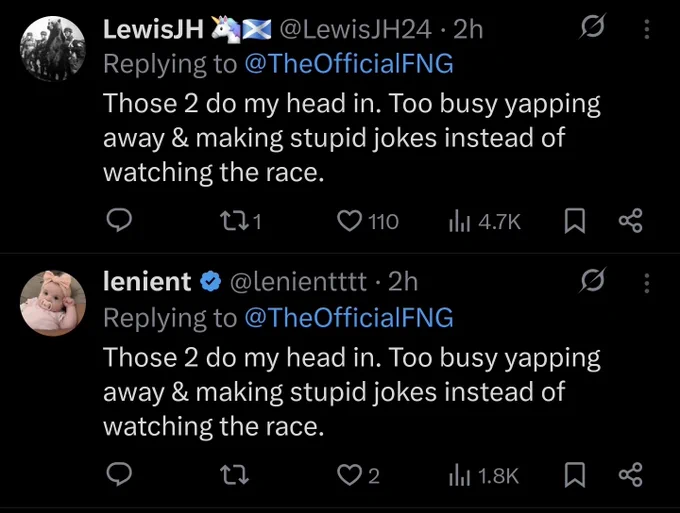This screenshot has height=513, width=680.
Task: Open LewisJH's horse profile picture
Action: tap(52, 49)
